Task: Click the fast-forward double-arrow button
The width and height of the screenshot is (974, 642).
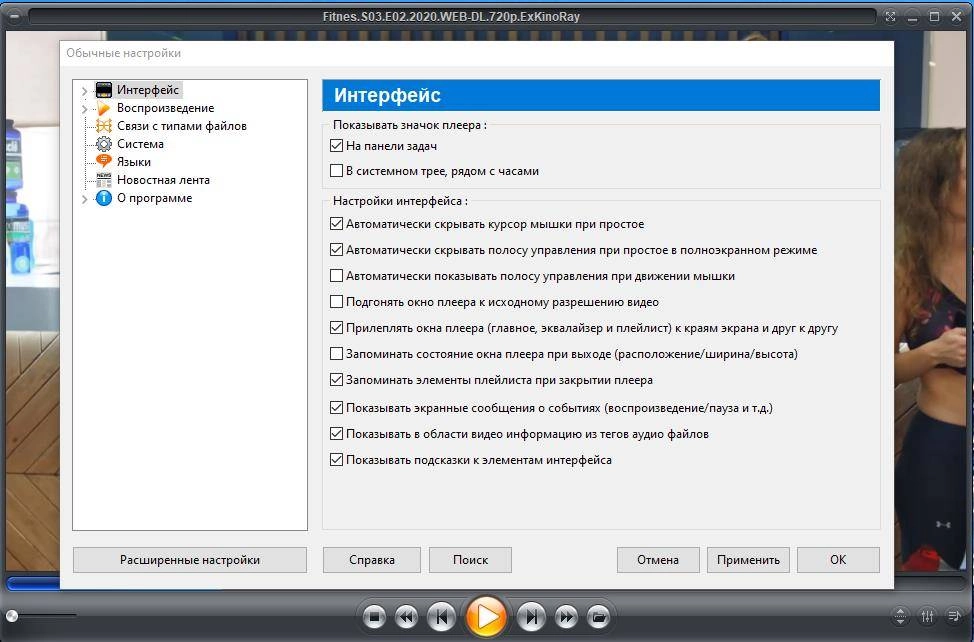Action: click(x=566, y=617)
